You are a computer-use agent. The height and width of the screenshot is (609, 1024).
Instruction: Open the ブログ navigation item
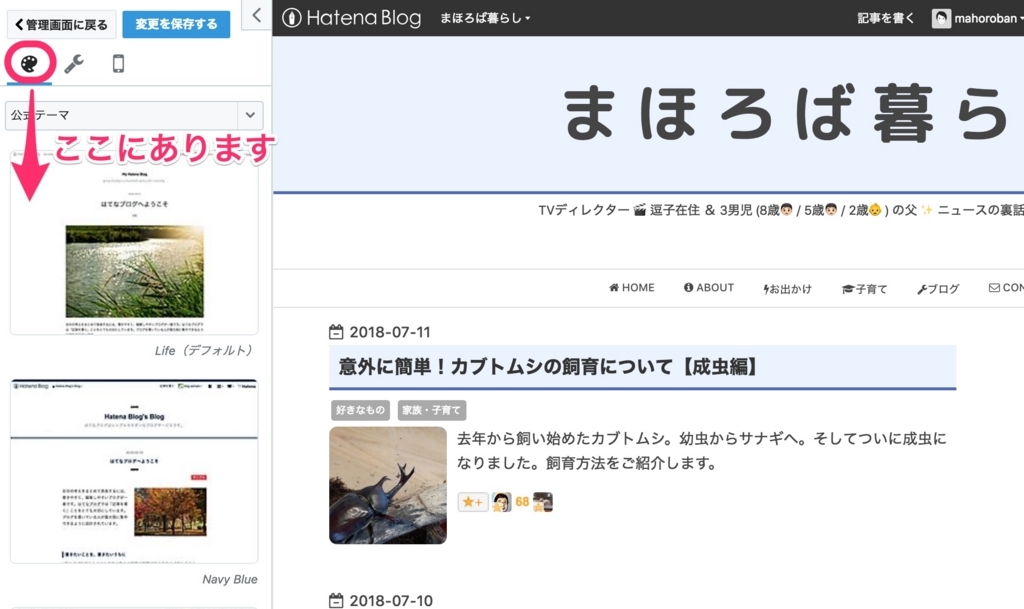[938, 289]
